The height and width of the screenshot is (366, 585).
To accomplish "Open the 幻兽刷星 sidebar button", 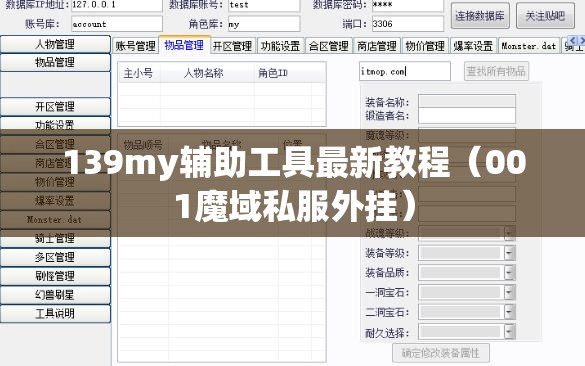I will pyautogui.click(x=55, y=295).
